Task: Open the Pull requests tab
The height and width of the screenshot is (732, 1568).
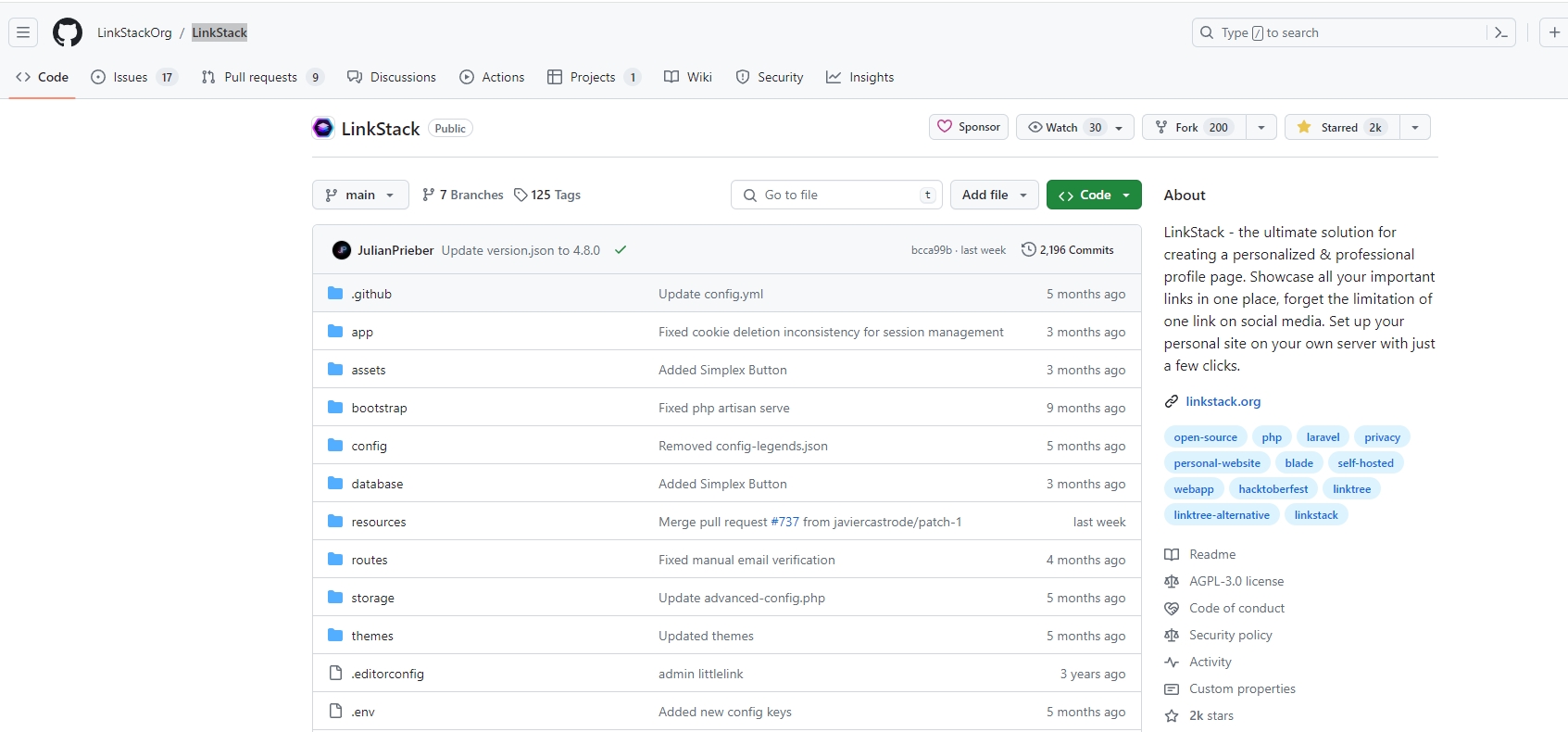Action: pyautogui.click(x=262, y=77)
